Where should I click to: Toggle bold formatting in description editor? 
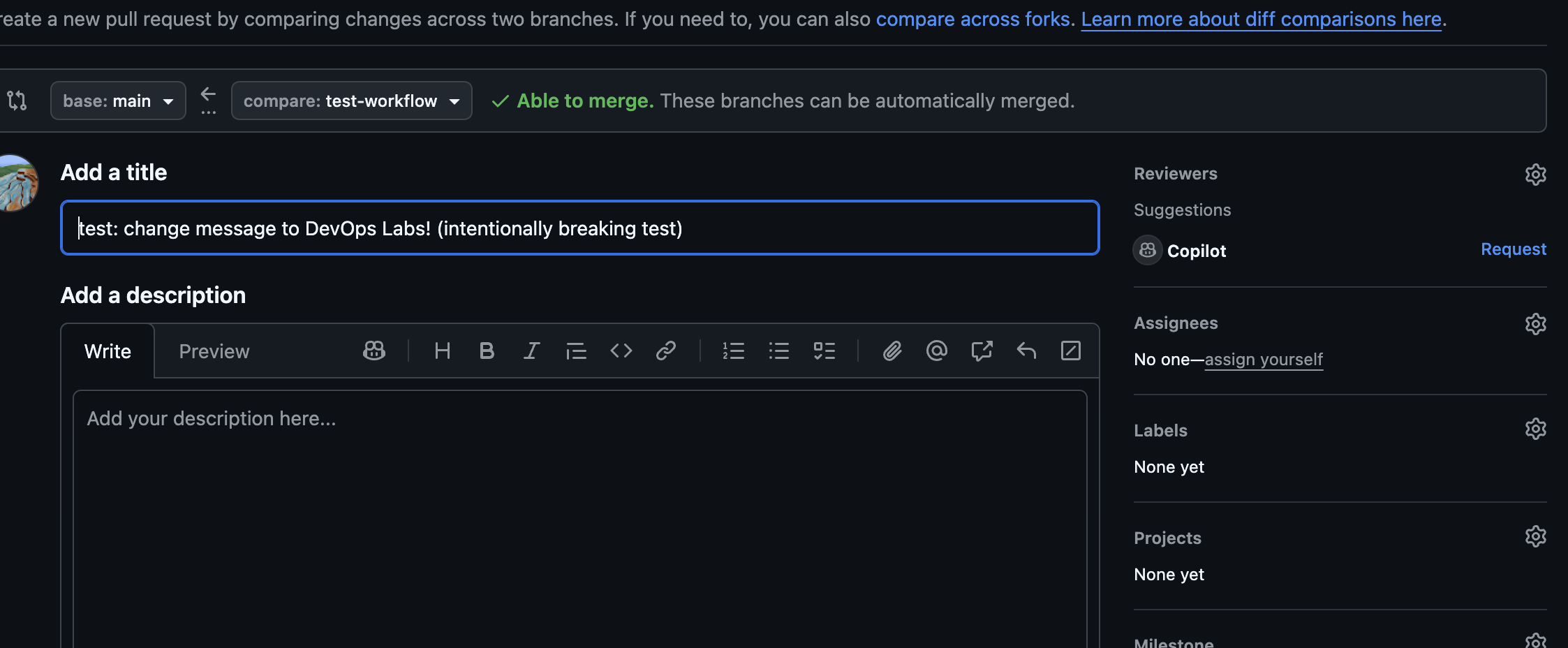pyautogui.click(x=487, y=351)
